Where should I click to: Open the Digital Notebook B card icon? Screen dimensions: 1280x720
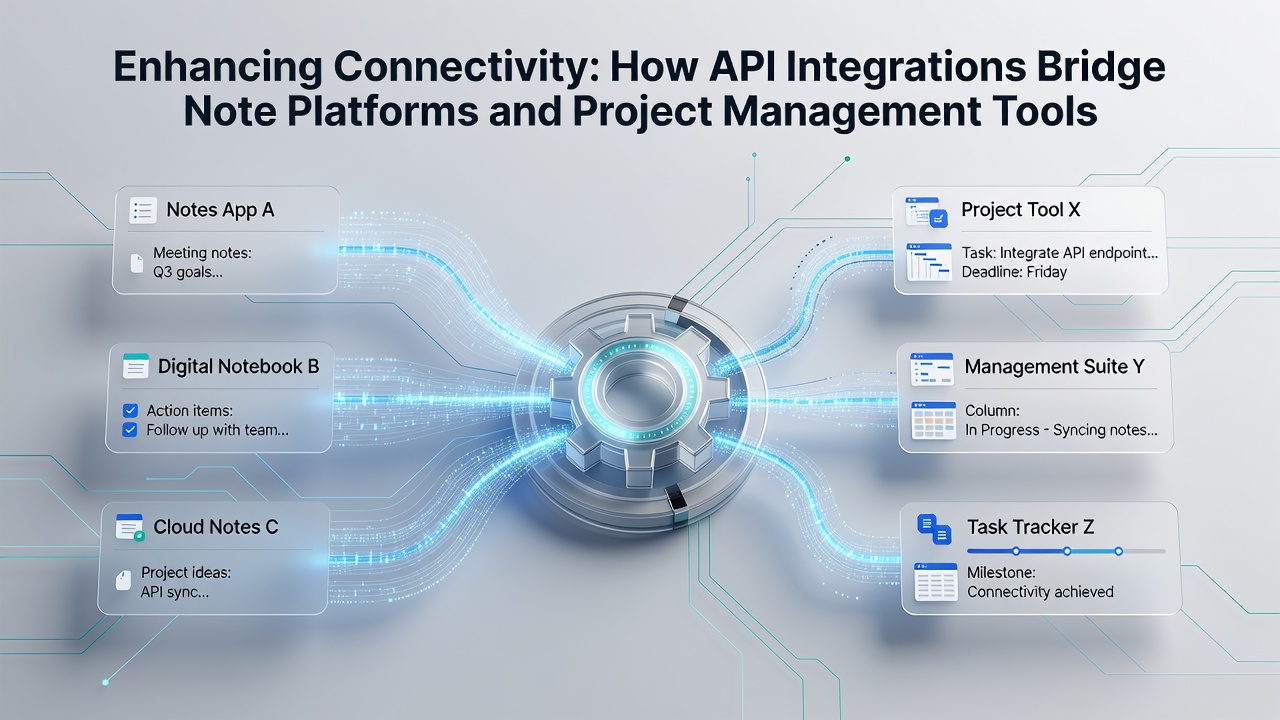click(x=135, y=366)
